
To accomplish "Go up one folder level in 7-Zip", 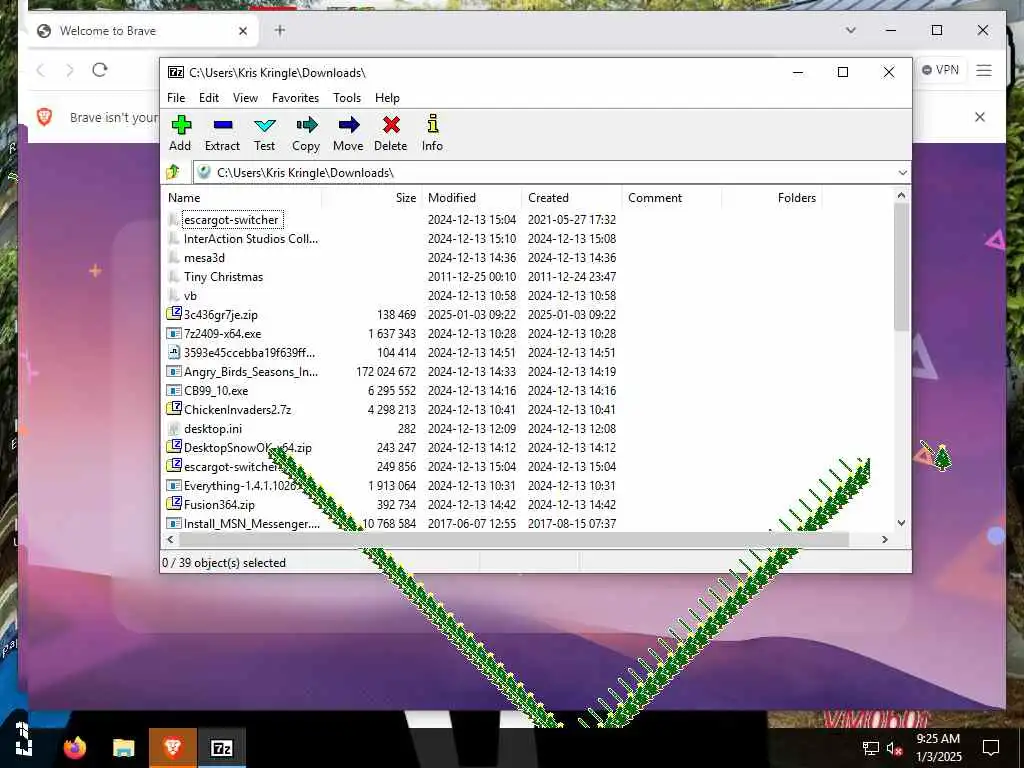I will coord(173,172).
